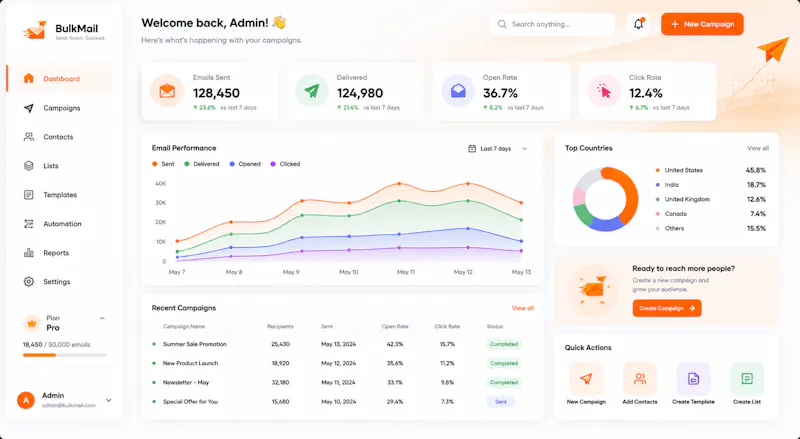Go to Campaigns in the sidebar
800x439 pixels.
click(x=63, y=108)
